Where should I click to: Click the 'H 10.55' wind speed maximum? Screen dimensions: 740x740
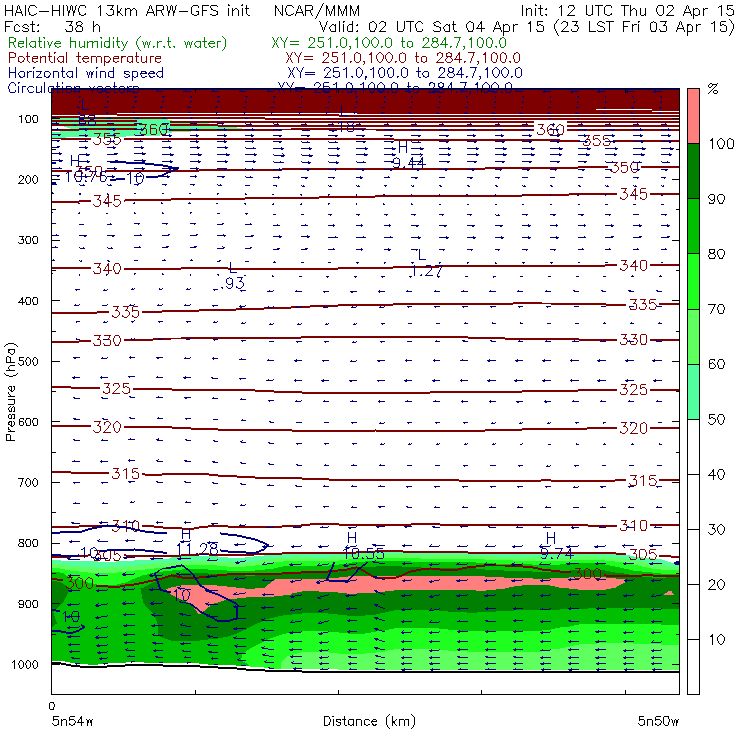click(363, 546)
